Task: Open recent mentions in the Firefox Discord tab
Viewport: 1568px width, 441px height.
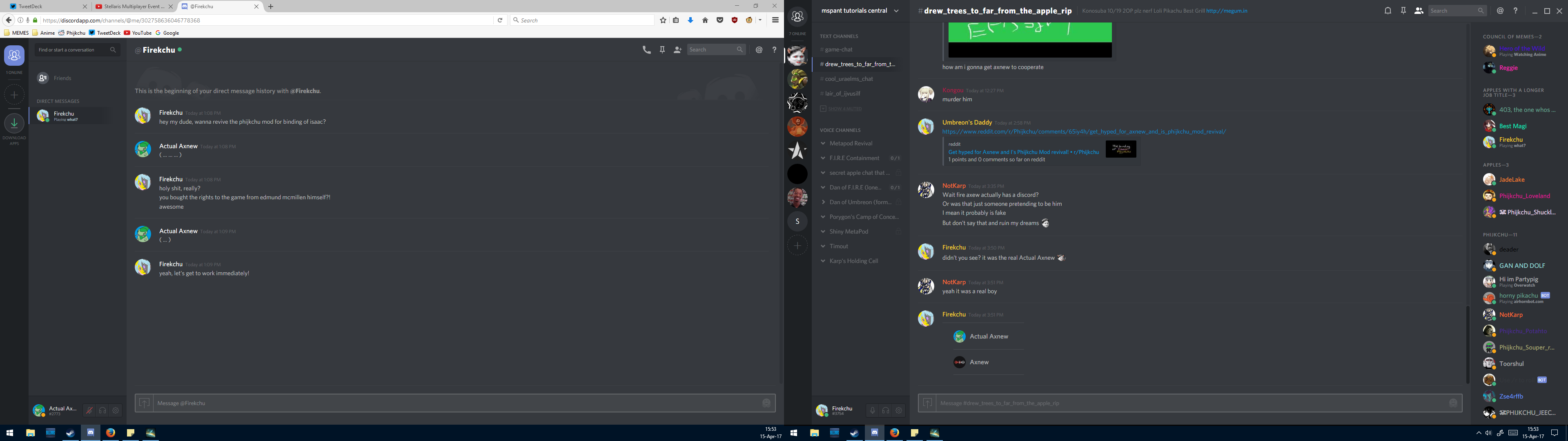Action: (x=759, y=50)
